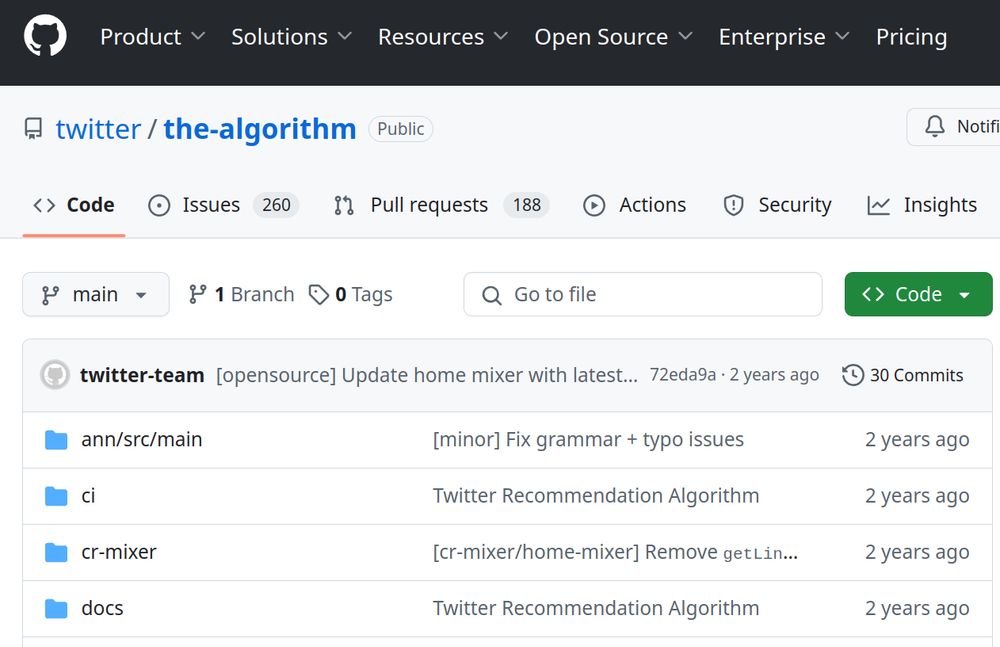The width and height of the screenshot is (1000, 647).
Task: Expand the Open Source menu
Action: [614, 36]
